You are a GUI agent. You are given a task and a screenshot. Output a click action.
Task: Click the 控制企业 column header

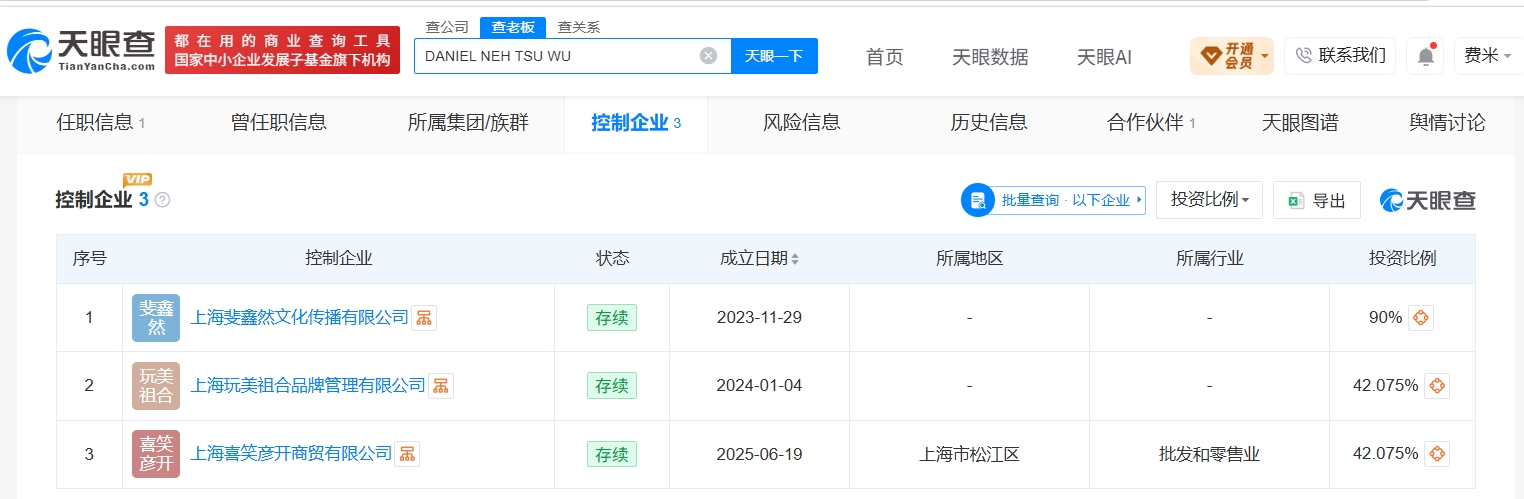tap(339, 259)
